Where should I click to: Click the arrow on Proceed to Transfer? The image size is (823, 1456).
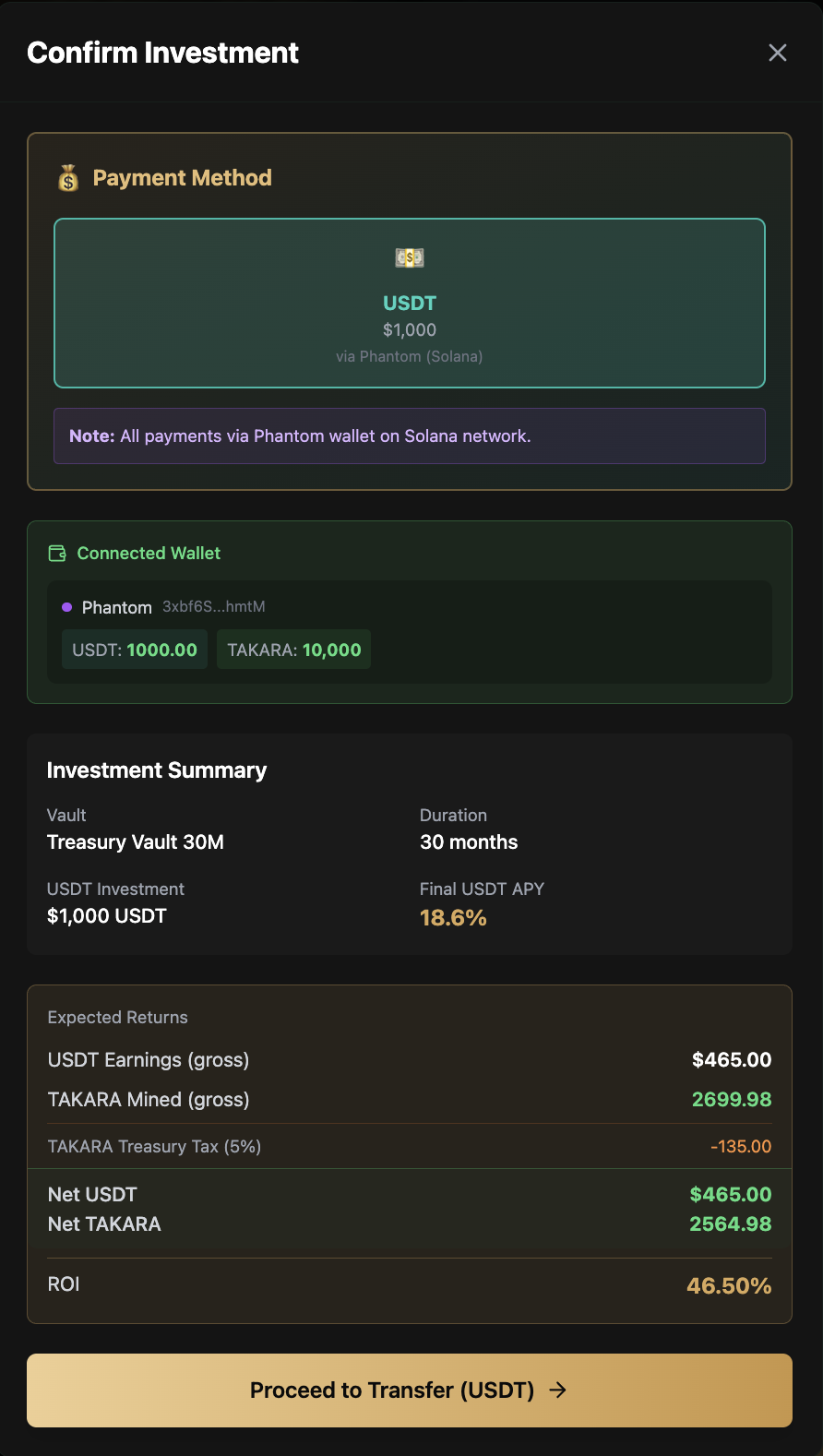(558, 1390)
